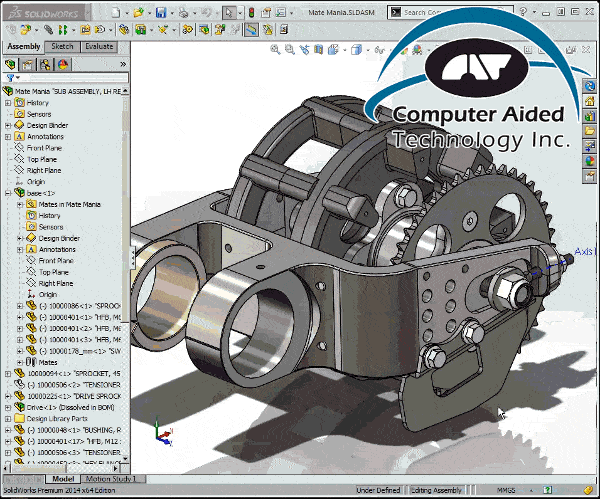
Task: Click the Under Defined status text
Action: tap(378, 490)
